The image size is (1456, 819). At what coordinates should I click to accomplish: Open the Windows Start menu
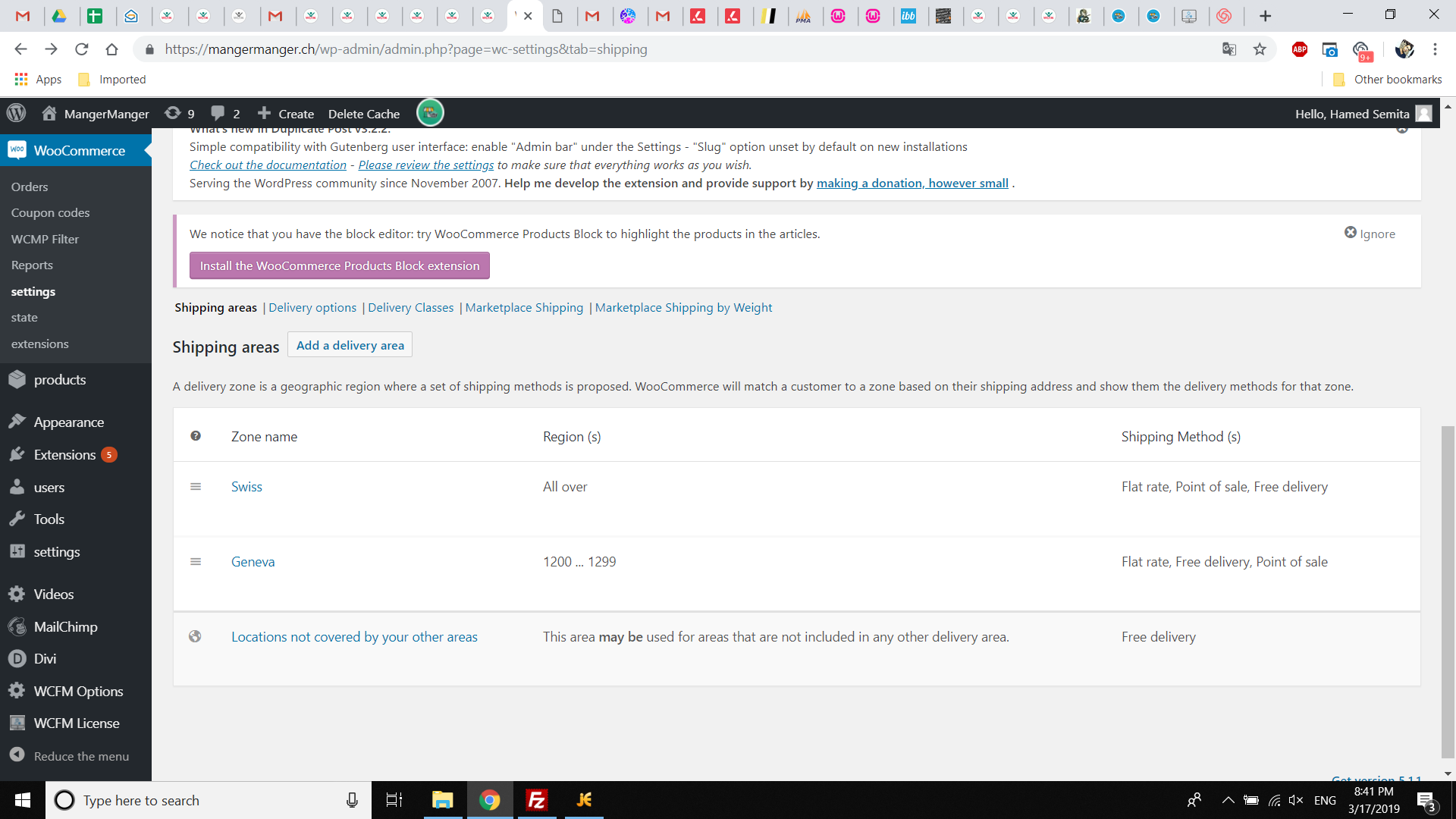click(x=23, y=800)
